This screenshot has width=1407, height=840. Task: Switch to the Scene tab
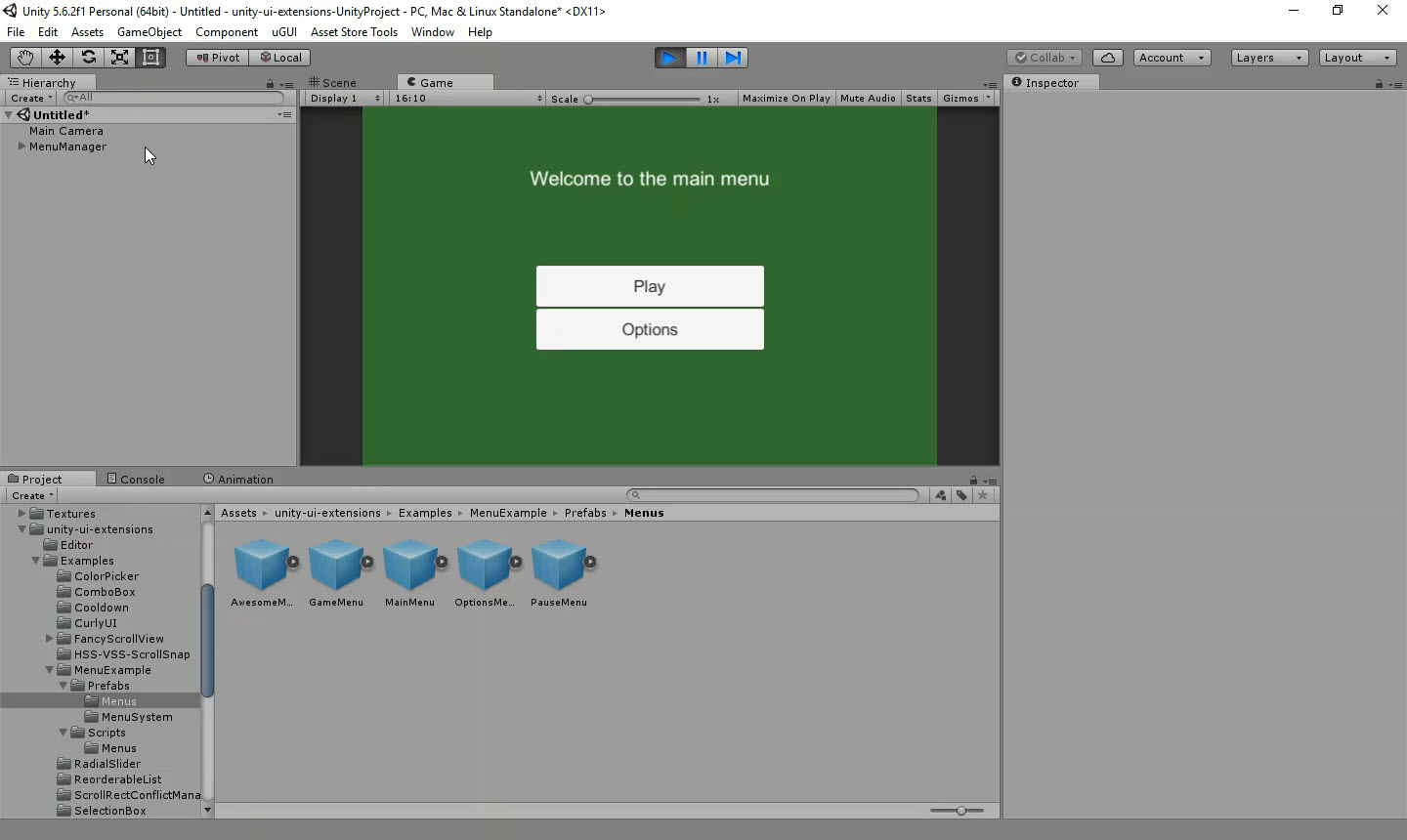[333, 83]
